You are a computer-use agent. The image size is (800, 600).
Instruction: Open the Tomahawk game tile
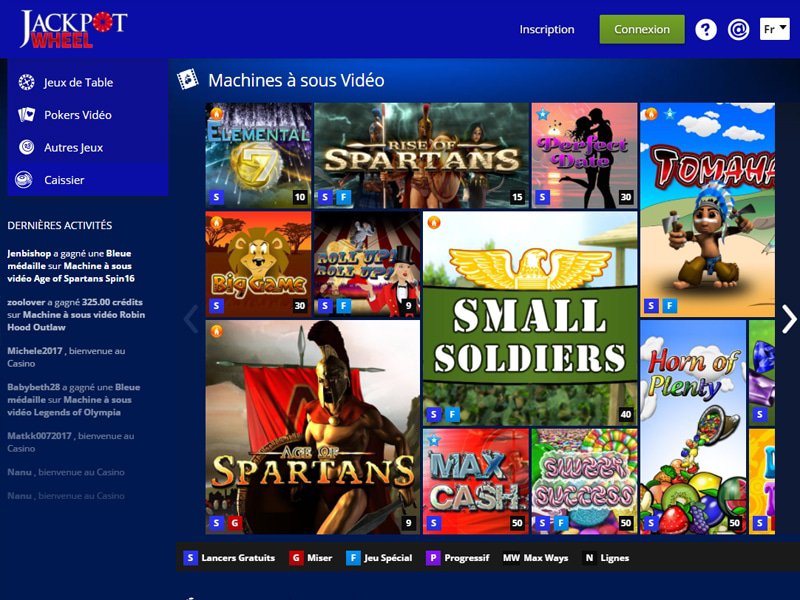707,210
